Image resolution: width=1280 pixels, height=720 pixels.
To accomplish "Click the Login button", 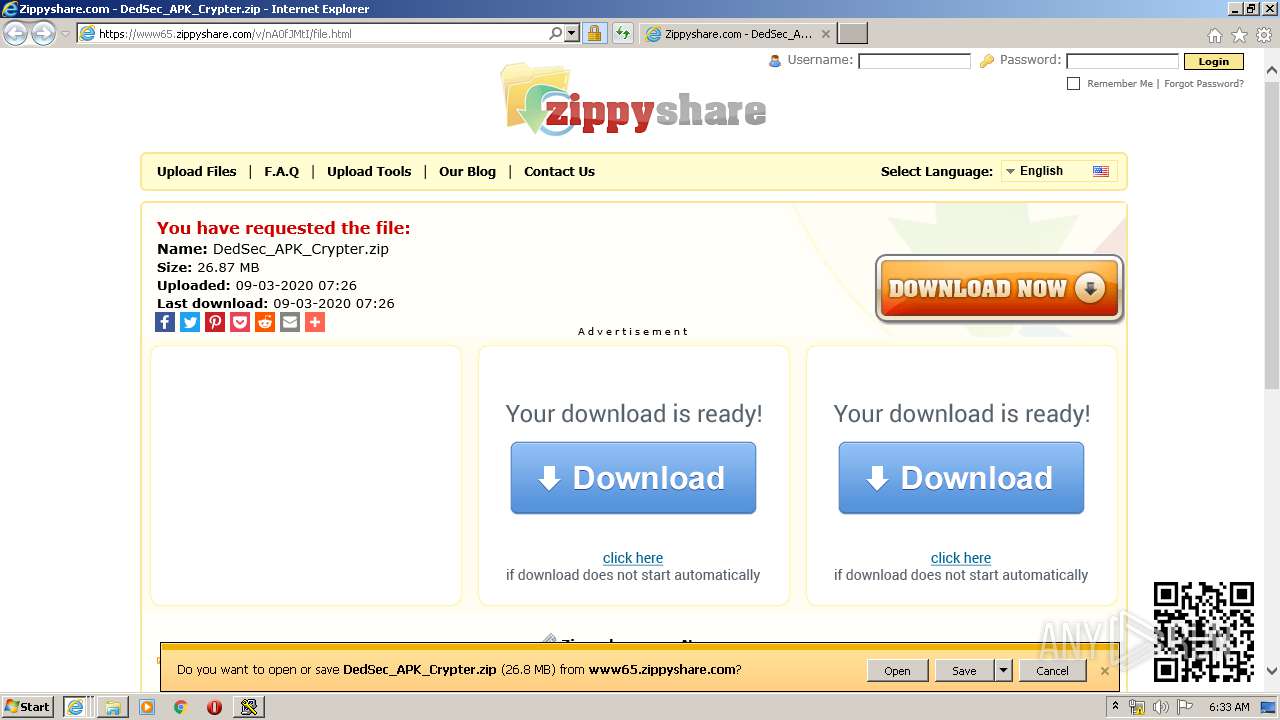I will (1214, 62).
